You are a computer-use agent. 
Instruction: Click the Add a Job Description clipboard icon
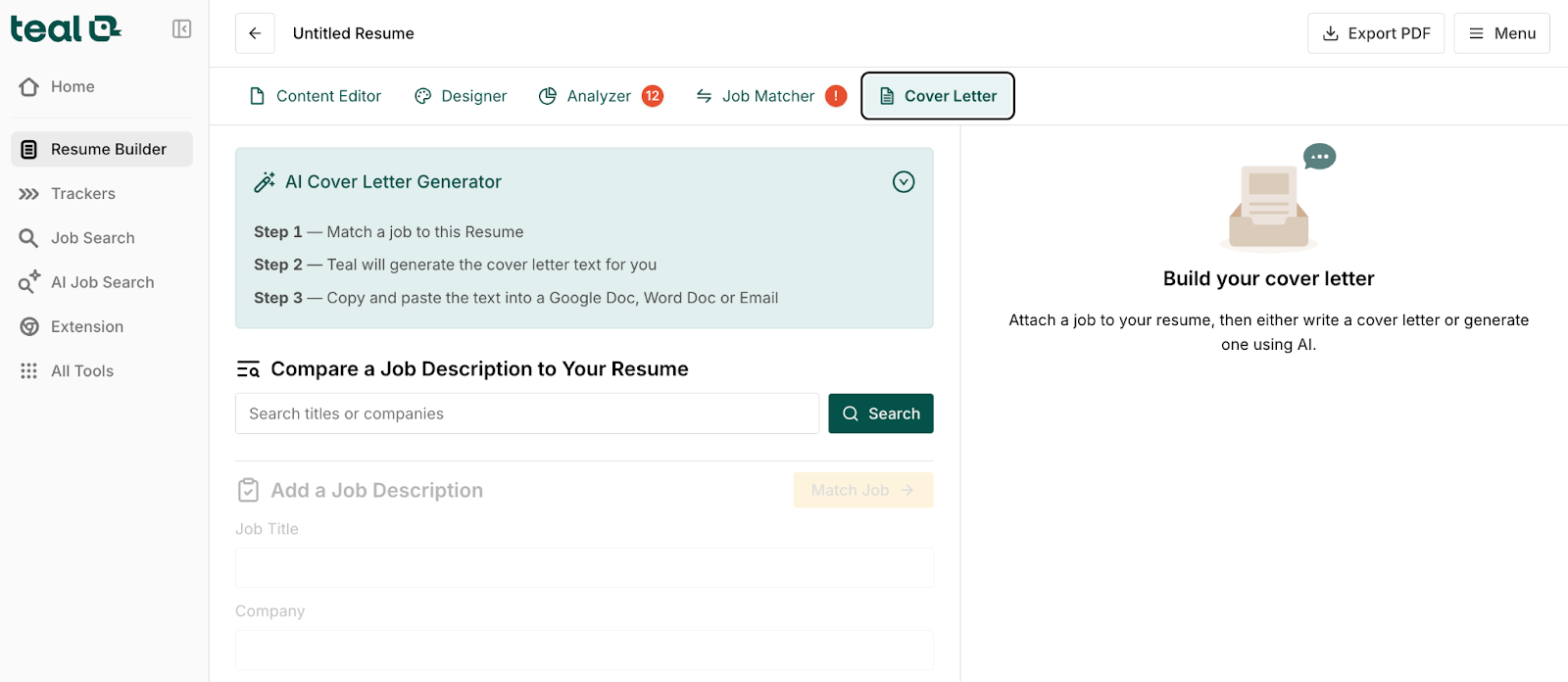(249, 490)
